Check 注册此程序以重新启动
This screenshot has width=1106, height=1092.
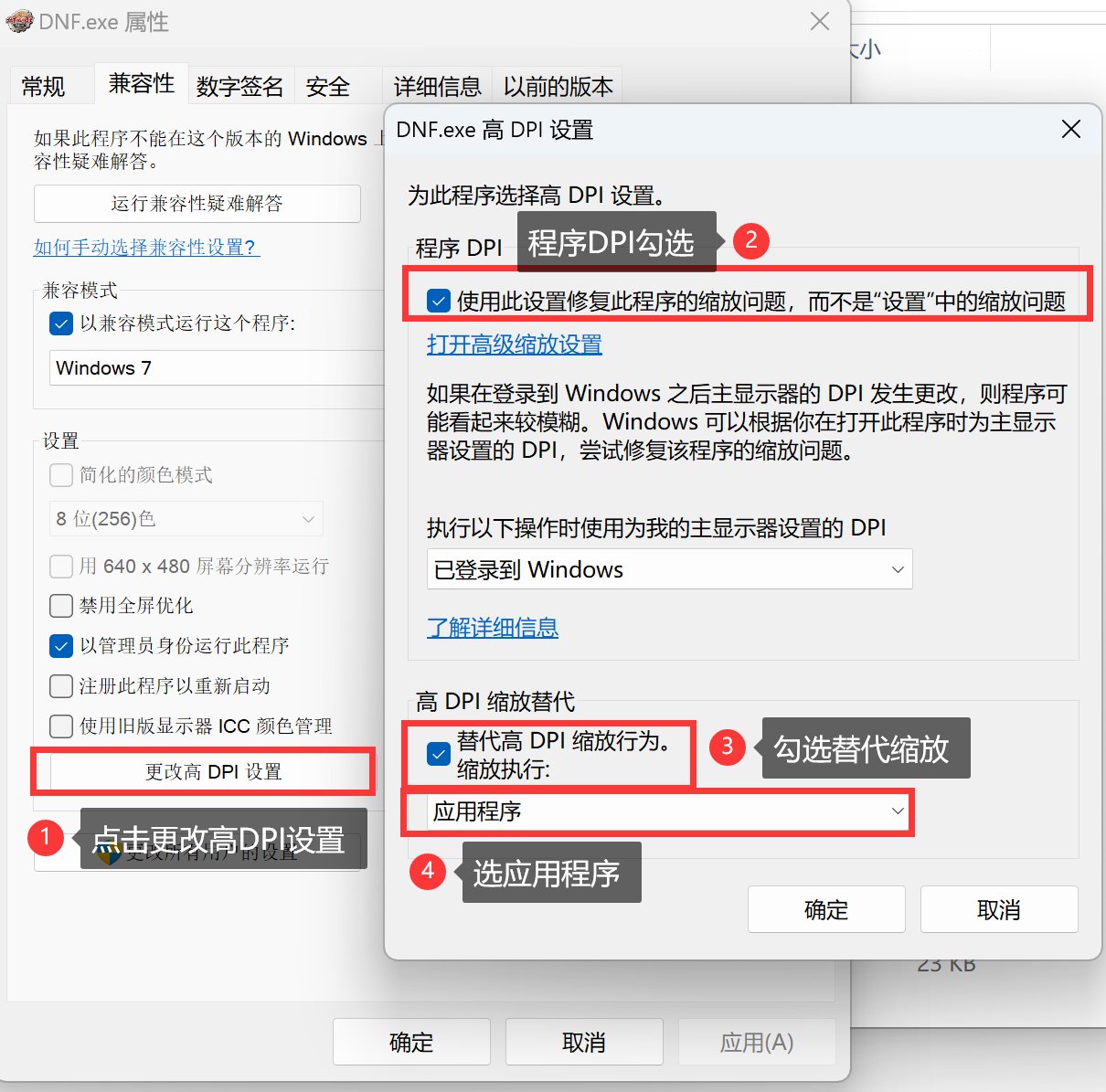(61, 686)
